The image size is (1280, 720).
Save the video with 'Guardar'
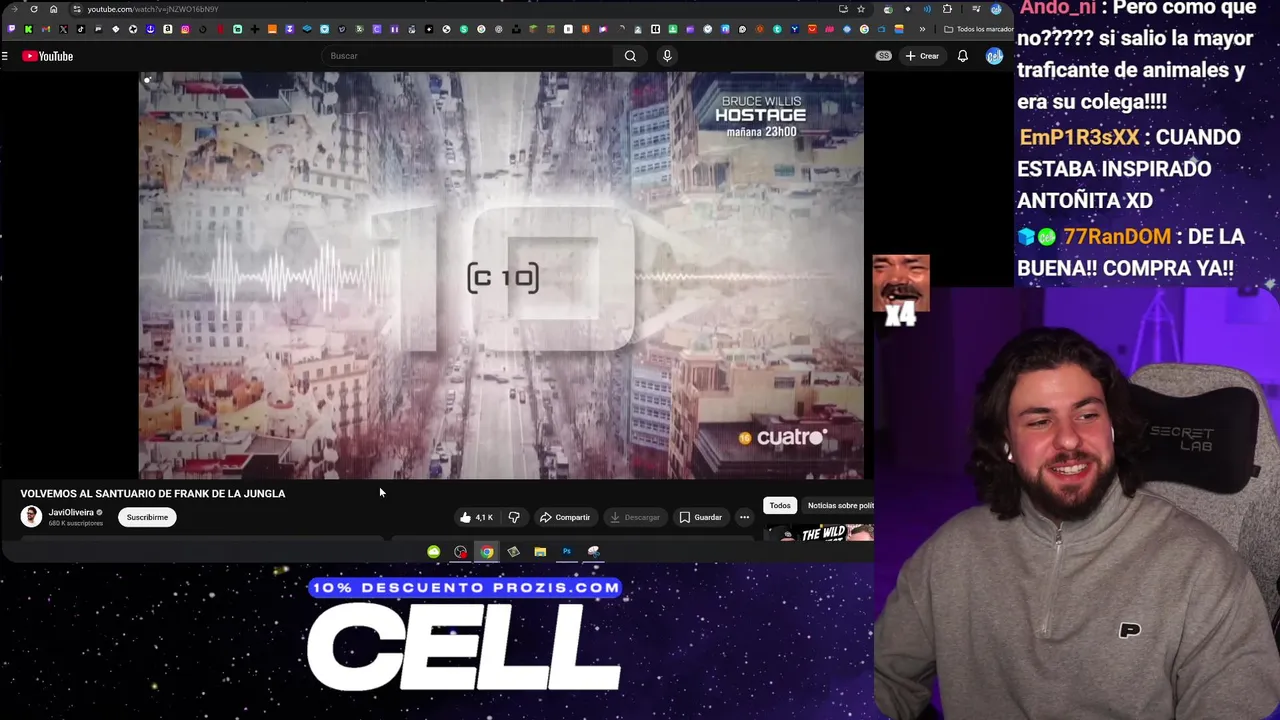(700, 517)
